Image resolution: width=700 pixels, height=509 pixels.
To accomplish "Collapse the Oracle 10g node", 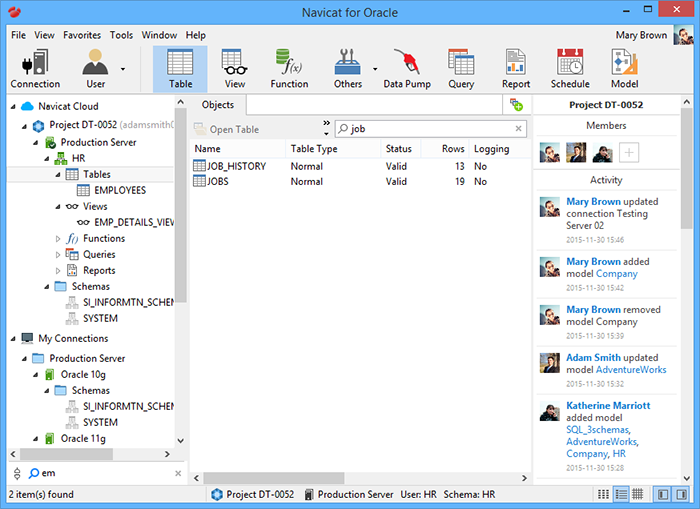I will 36,375.
